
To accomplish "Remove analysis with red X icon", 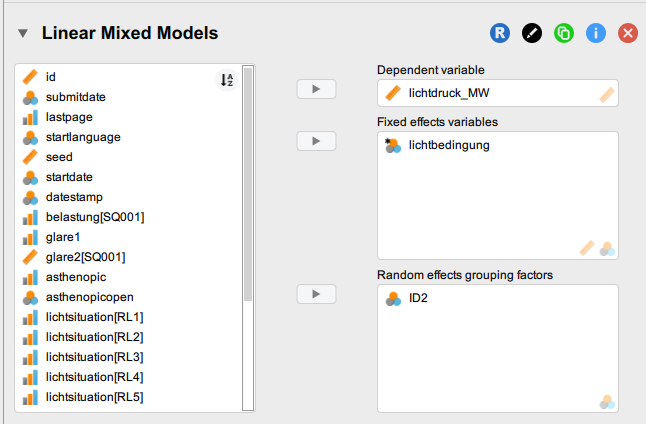I will (628, 33).
